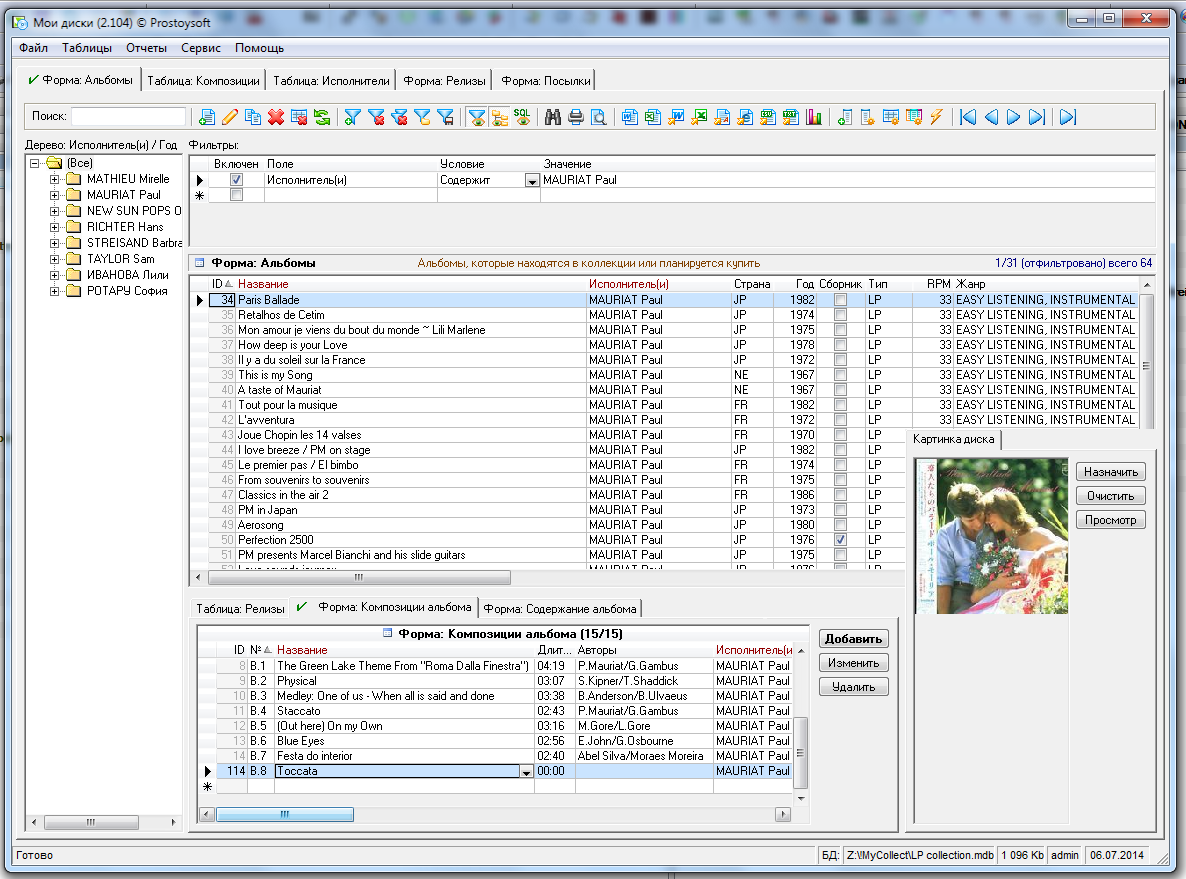Open the Отчеты menu
1186x879 pixels.
(146, 47)
